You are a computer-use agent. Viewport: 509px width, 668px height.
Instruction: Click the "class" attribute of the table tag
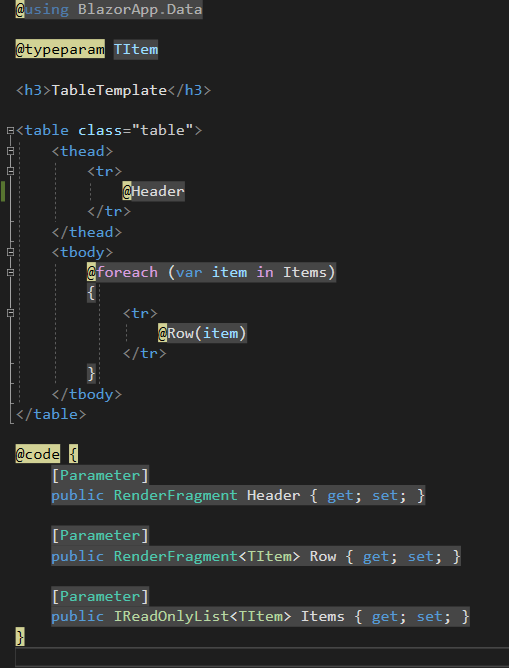coord(100,130)
